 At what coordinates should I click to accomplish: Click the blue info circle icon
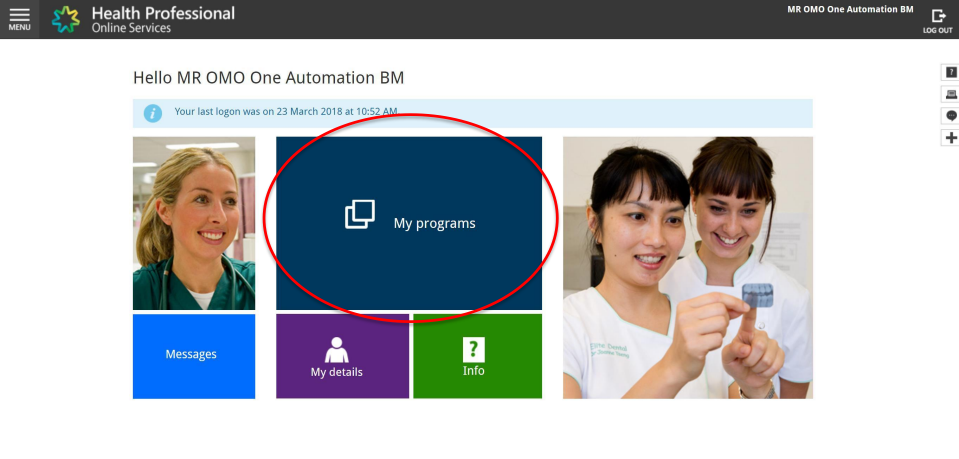153,113
